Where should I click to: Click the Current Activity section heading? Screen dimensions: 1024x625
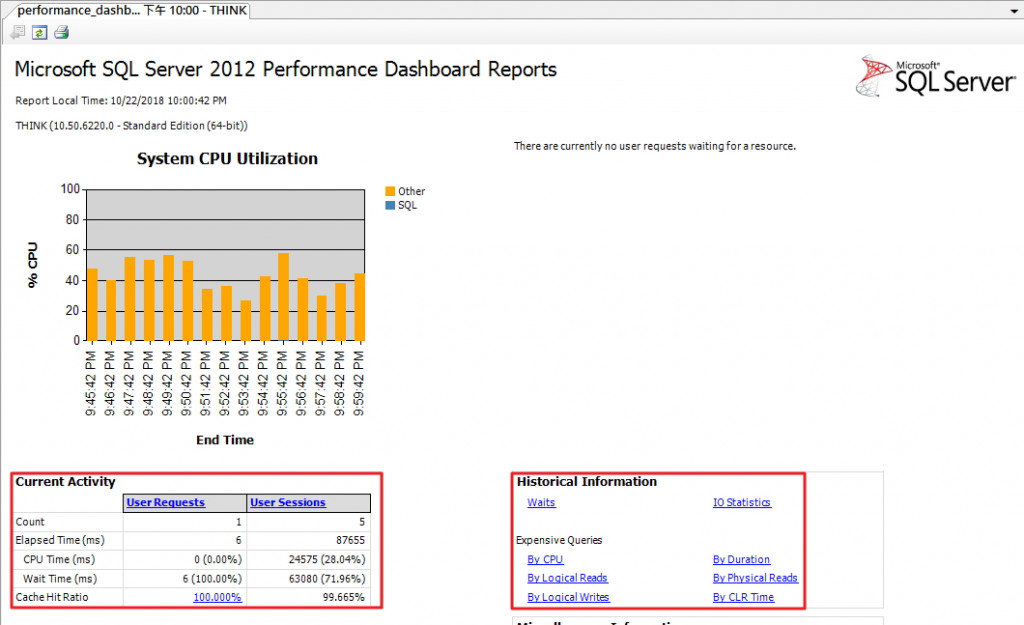coord(65,482)
